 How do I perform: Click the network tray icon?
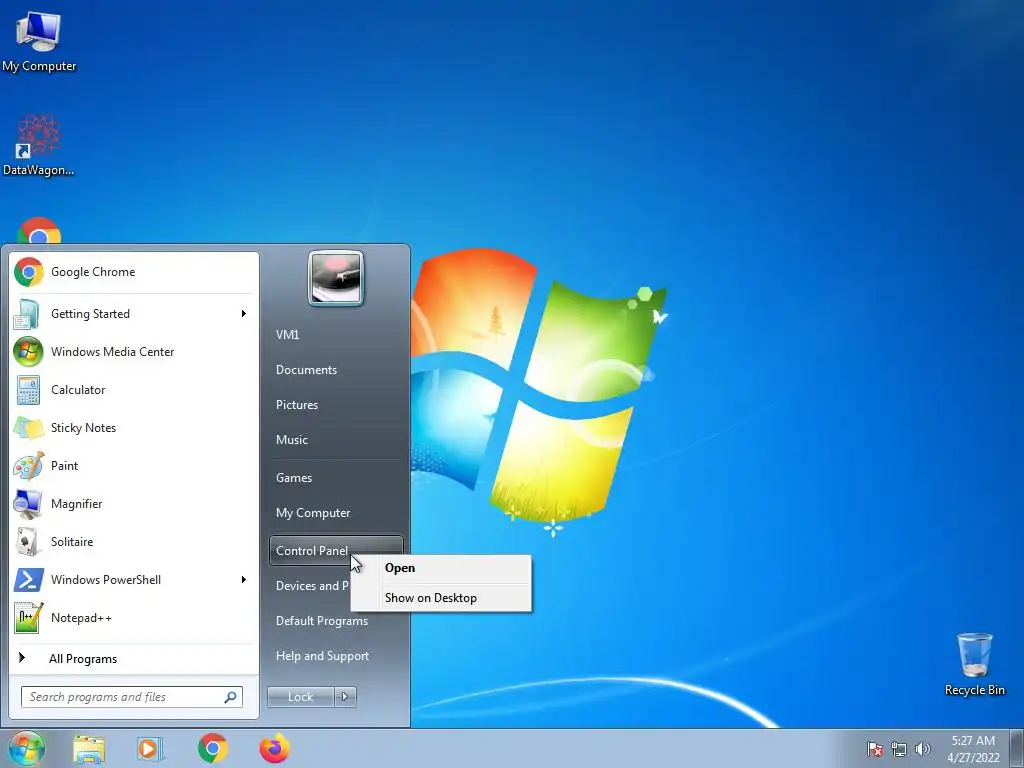(x=899, y=749)
